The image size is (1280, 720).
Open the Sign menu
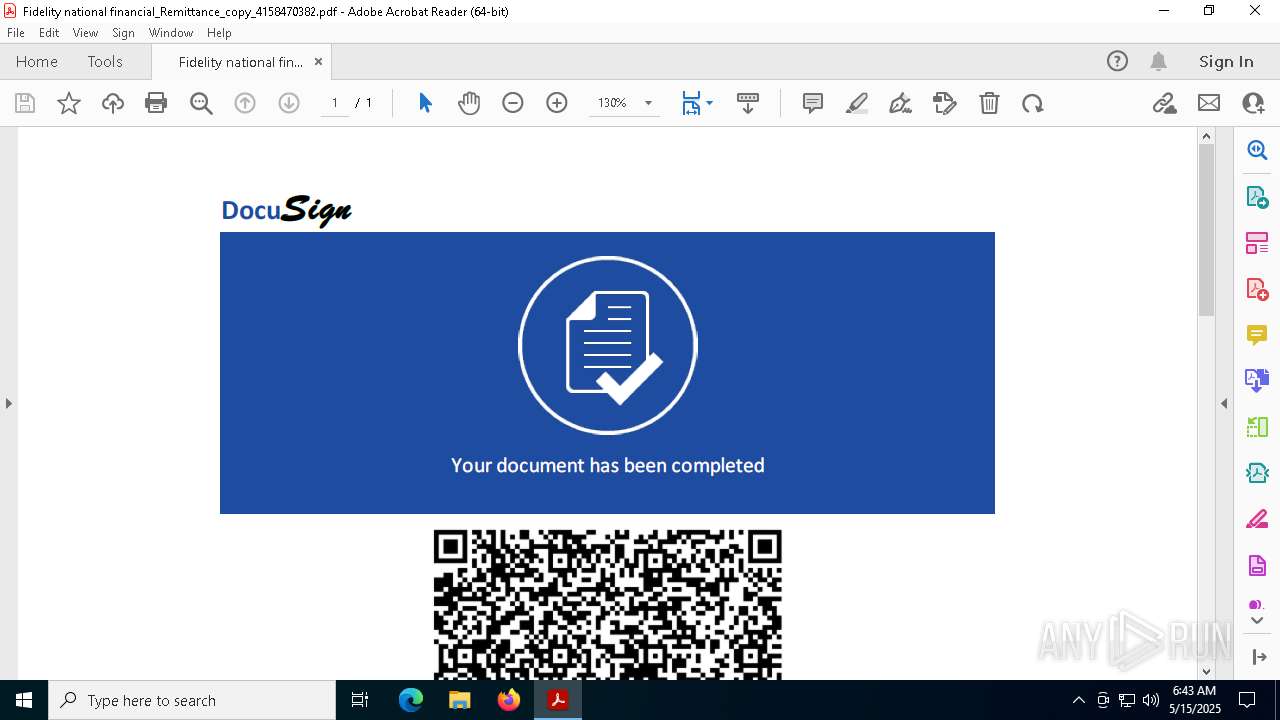(123, 33)
